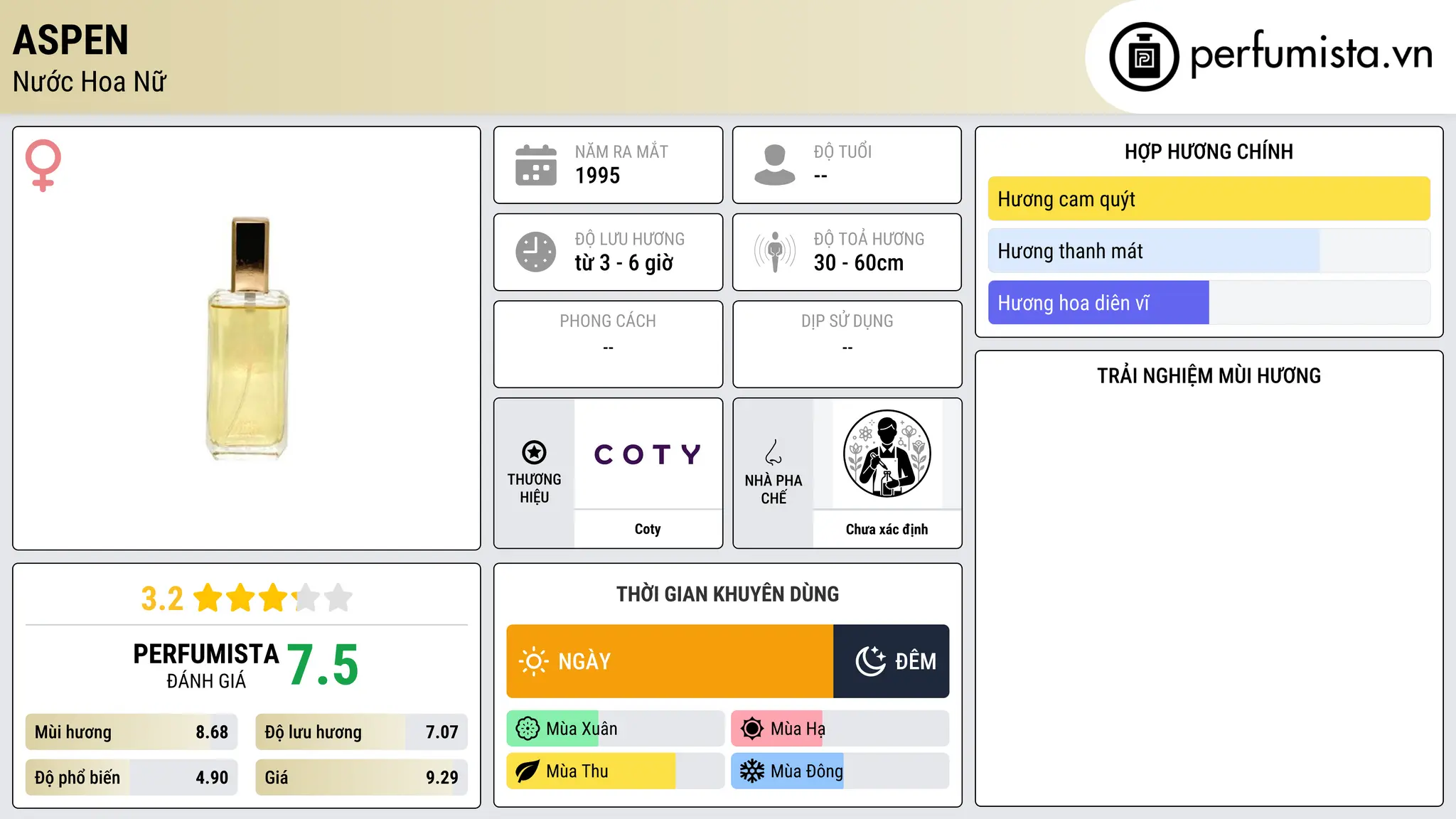Click the Mùa Đông season bar
This screenshot has width=1456, height=819.
point(840,771)
